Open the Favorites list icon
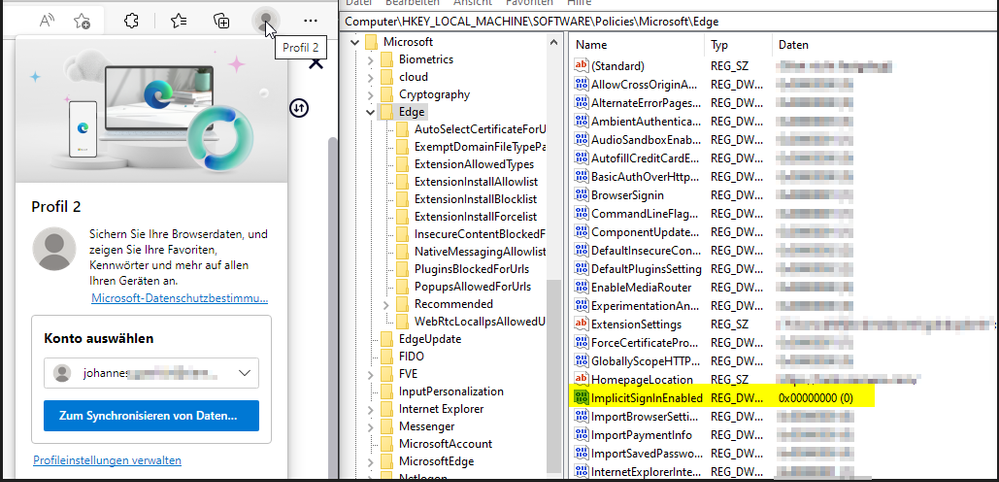 (179, 21)
